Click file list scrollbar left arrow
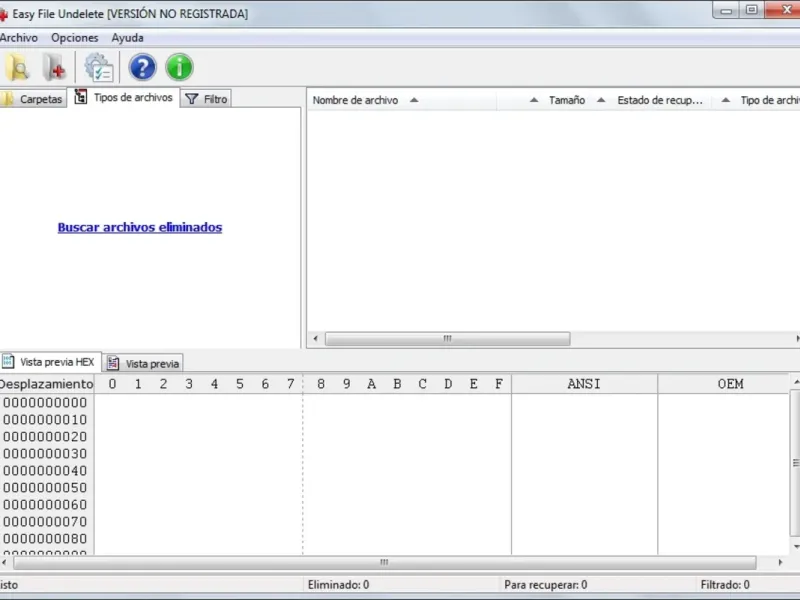 [315, 339]
